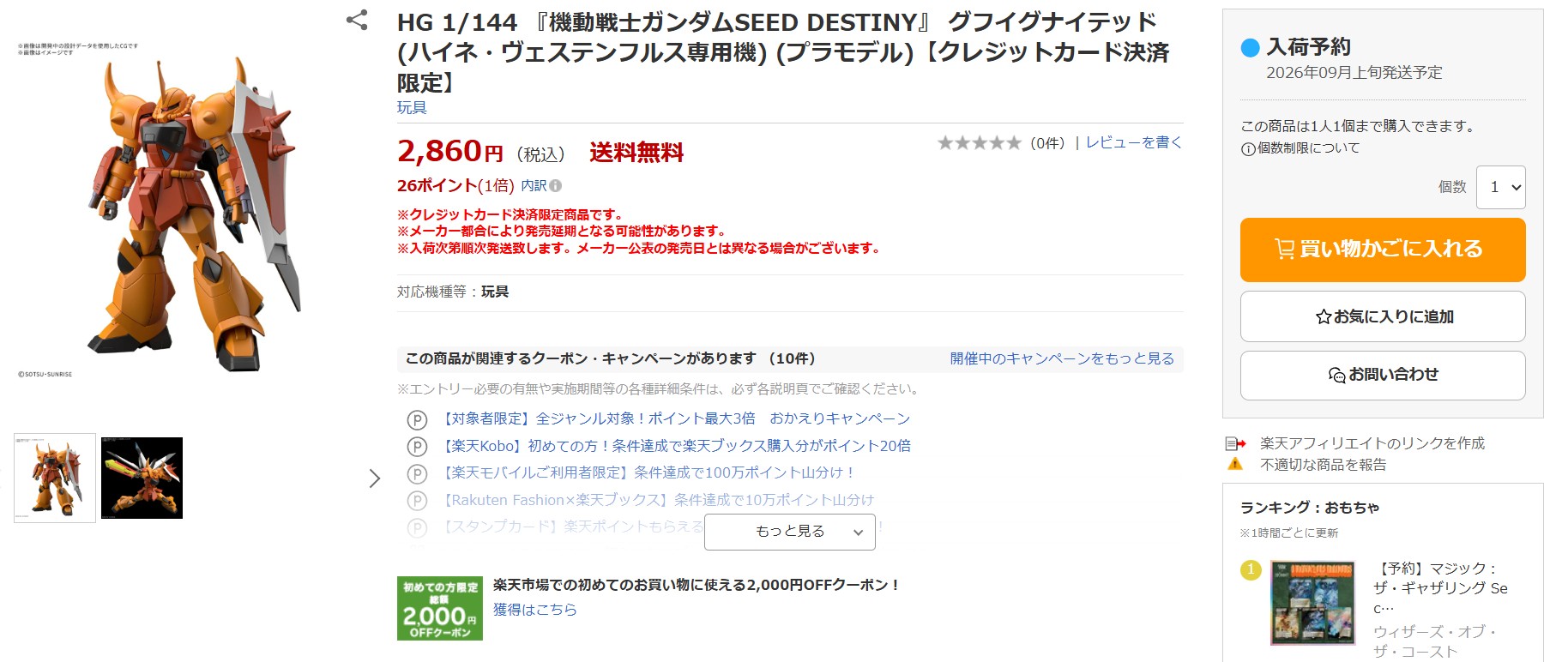Click 開催中のキャンペーンをもっと見る link

point(1062,358)
